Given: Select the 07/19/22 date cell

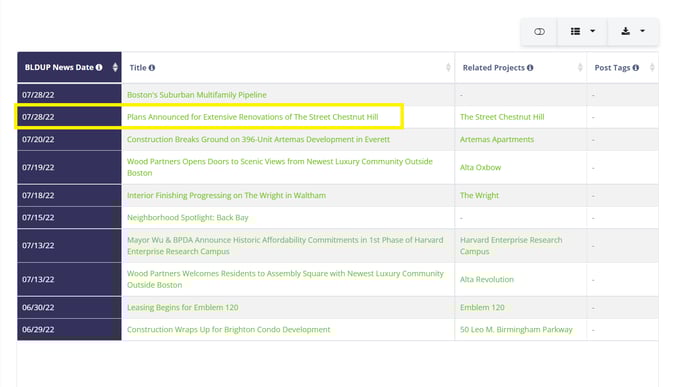Looking at the screenshot, I should point(69,168).
